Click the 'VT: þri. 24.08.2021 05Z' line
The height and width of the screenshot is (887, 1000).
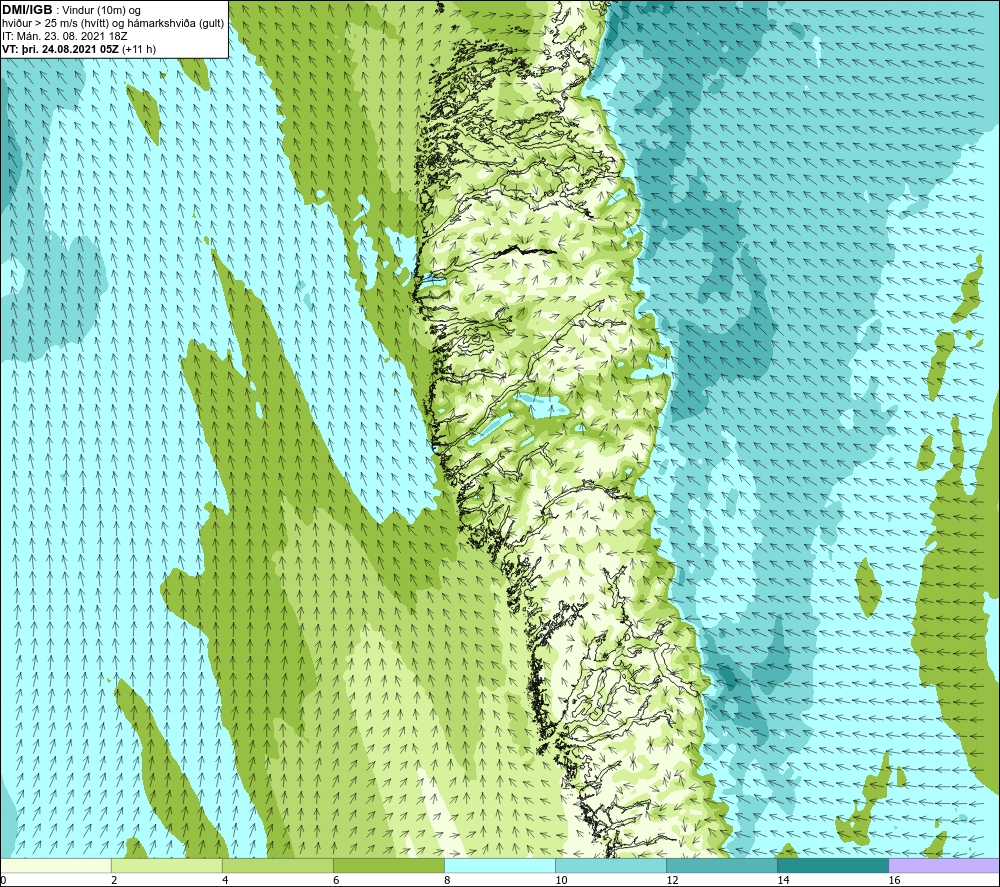click(x=60, y=49)
